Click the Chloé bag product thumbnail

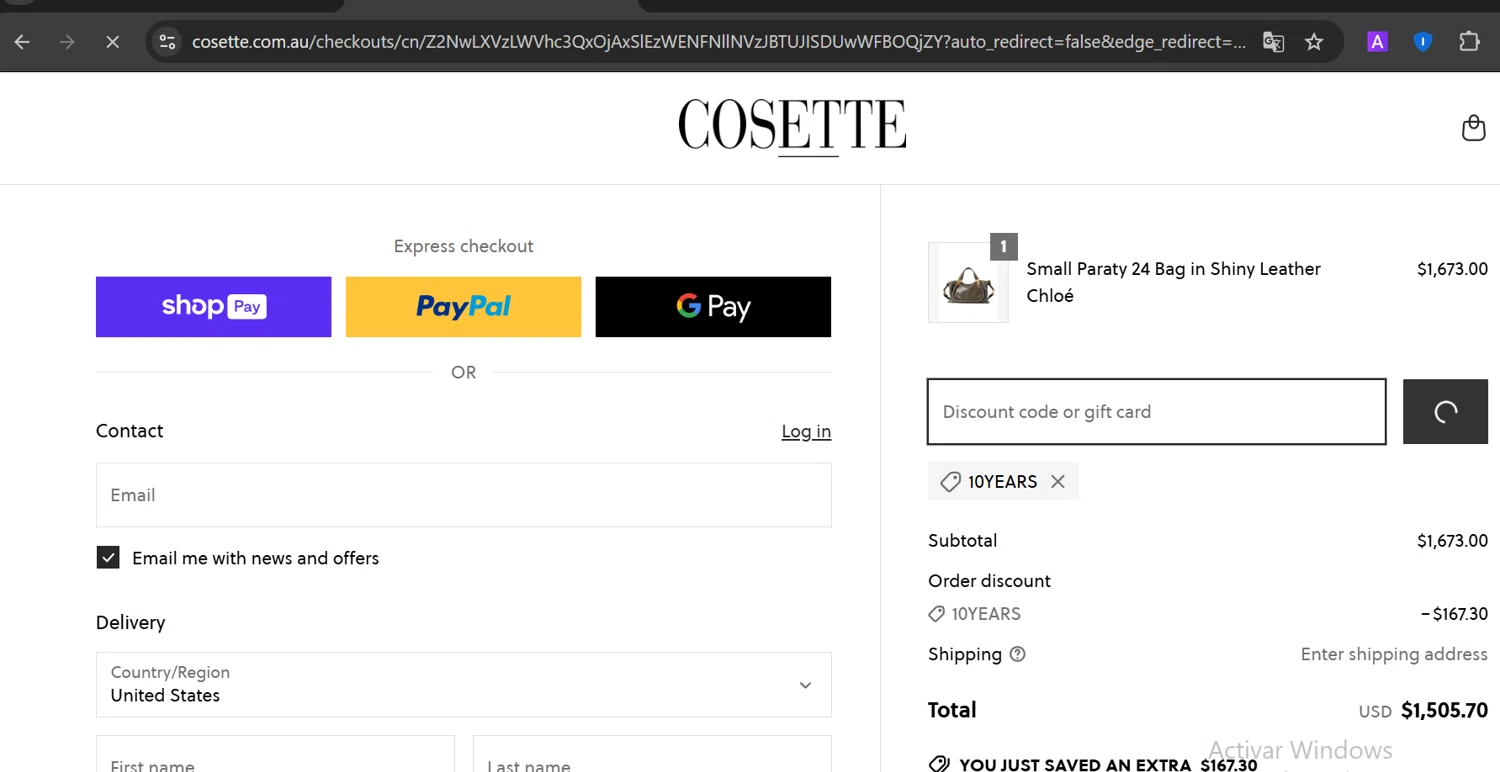pyautogui.click(x=968, y=283)
